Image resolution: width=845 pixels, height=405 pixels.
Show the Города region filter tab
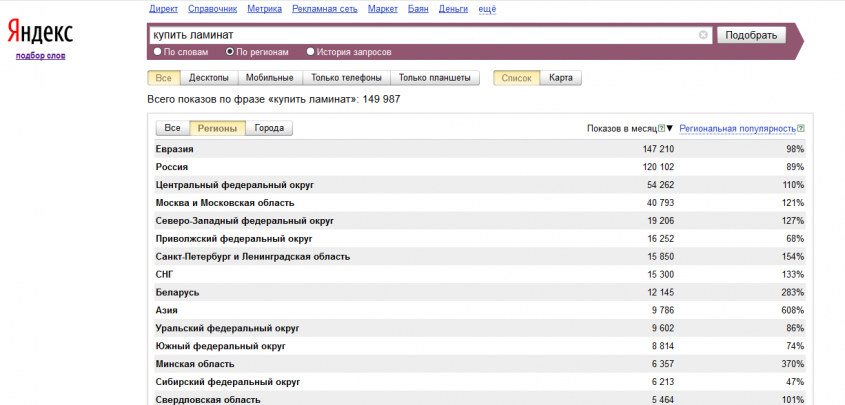269,128
